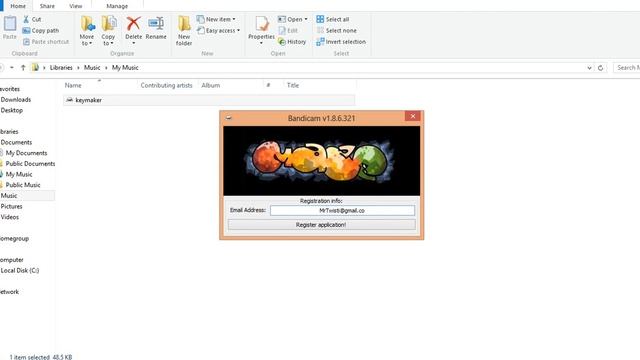640x360 pixels.
Task: Open History in ribbon
Action: (292, 42)
